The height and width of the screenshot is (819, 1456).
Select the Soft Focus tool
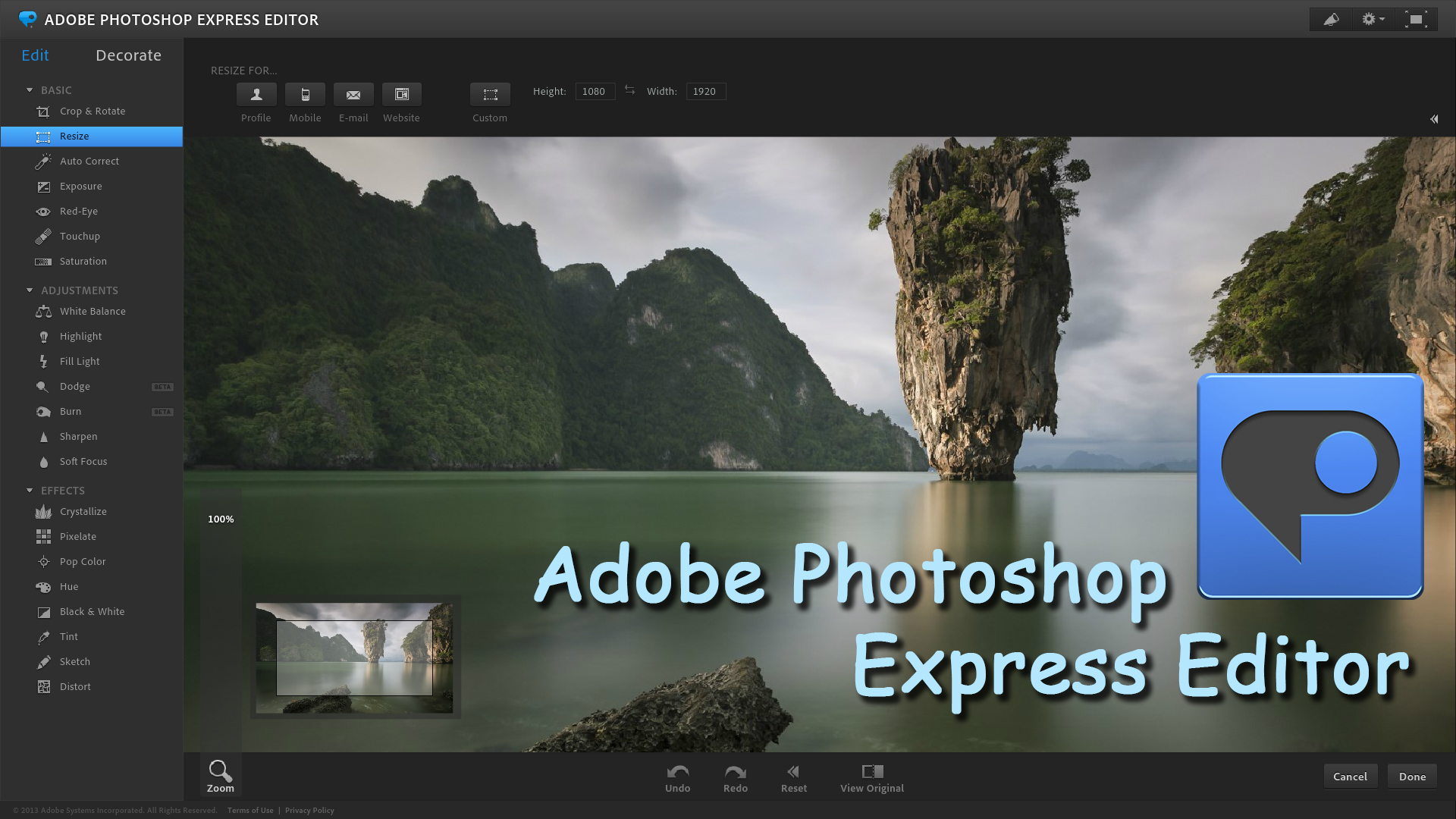[83, 461]
